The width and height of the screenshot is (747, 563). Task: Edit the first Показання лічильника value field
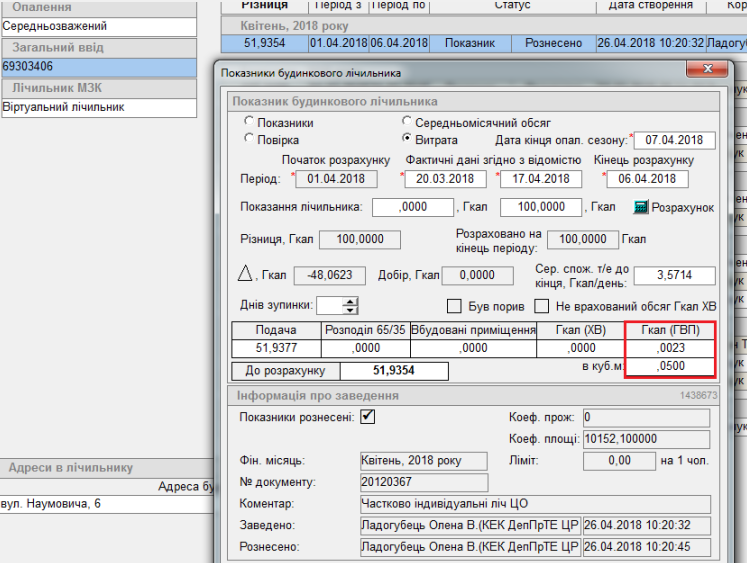(413, 207)
